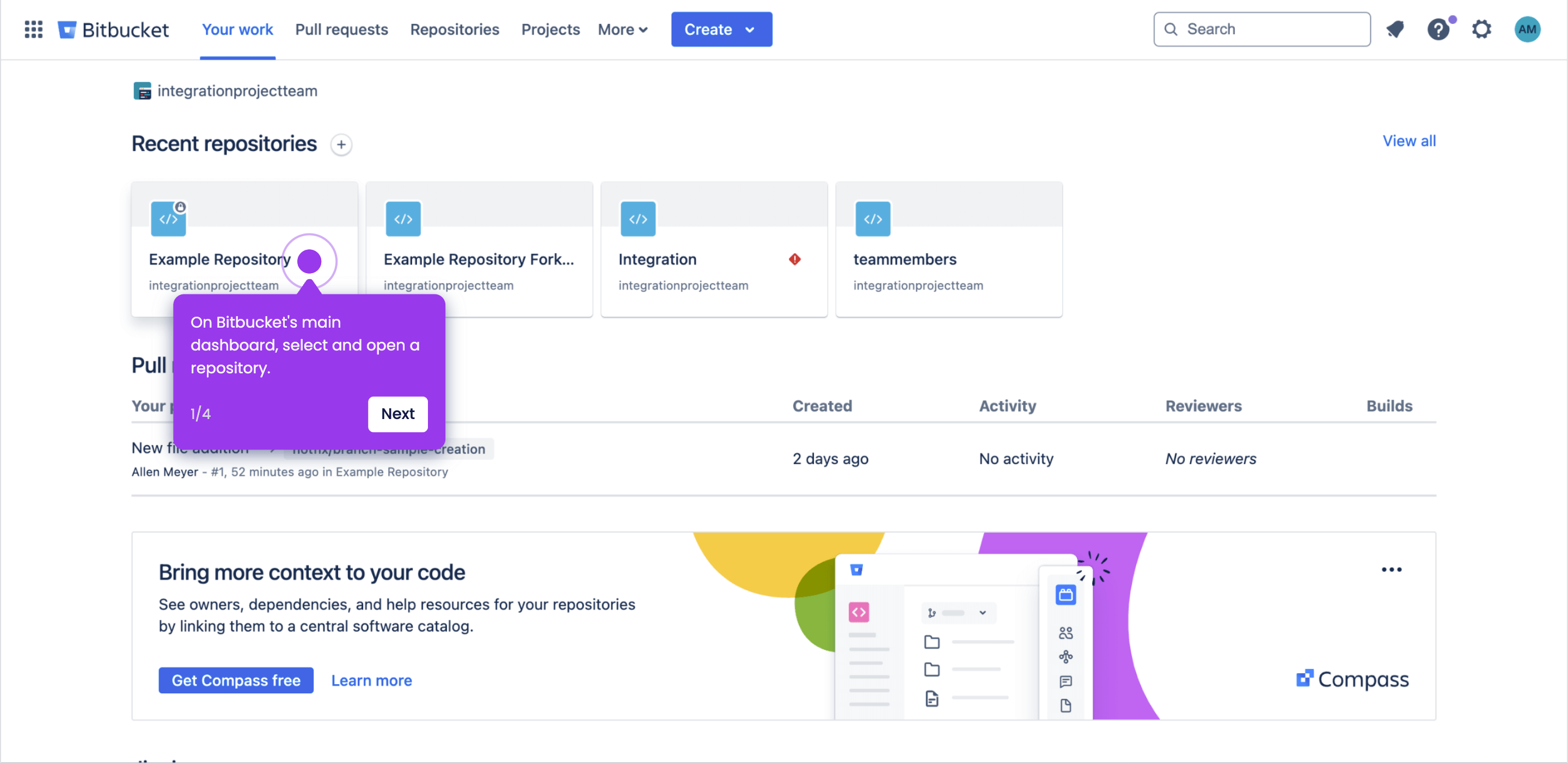Screen dimensions: 1568x763
Task: Expand the More menu
Action: [x=623, y=29]
